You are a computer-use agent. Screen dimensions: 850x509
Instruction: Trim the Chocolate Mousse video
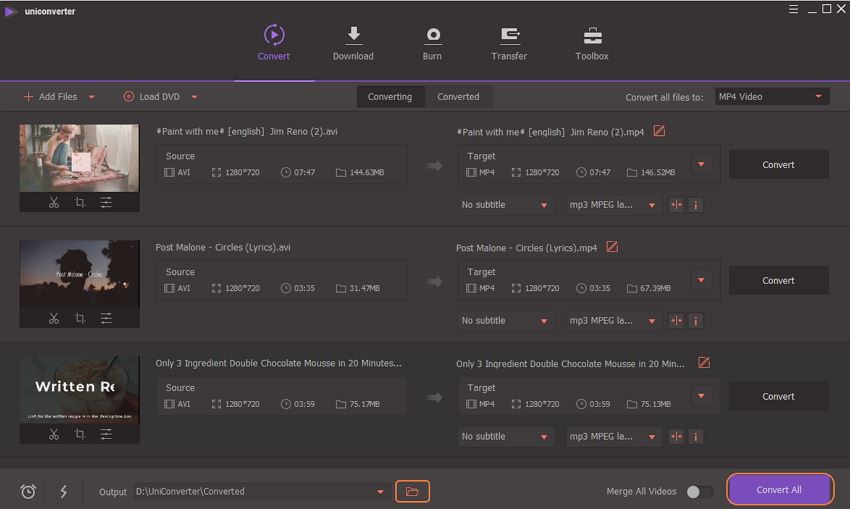pyautogui.click(x=54, y=434)
